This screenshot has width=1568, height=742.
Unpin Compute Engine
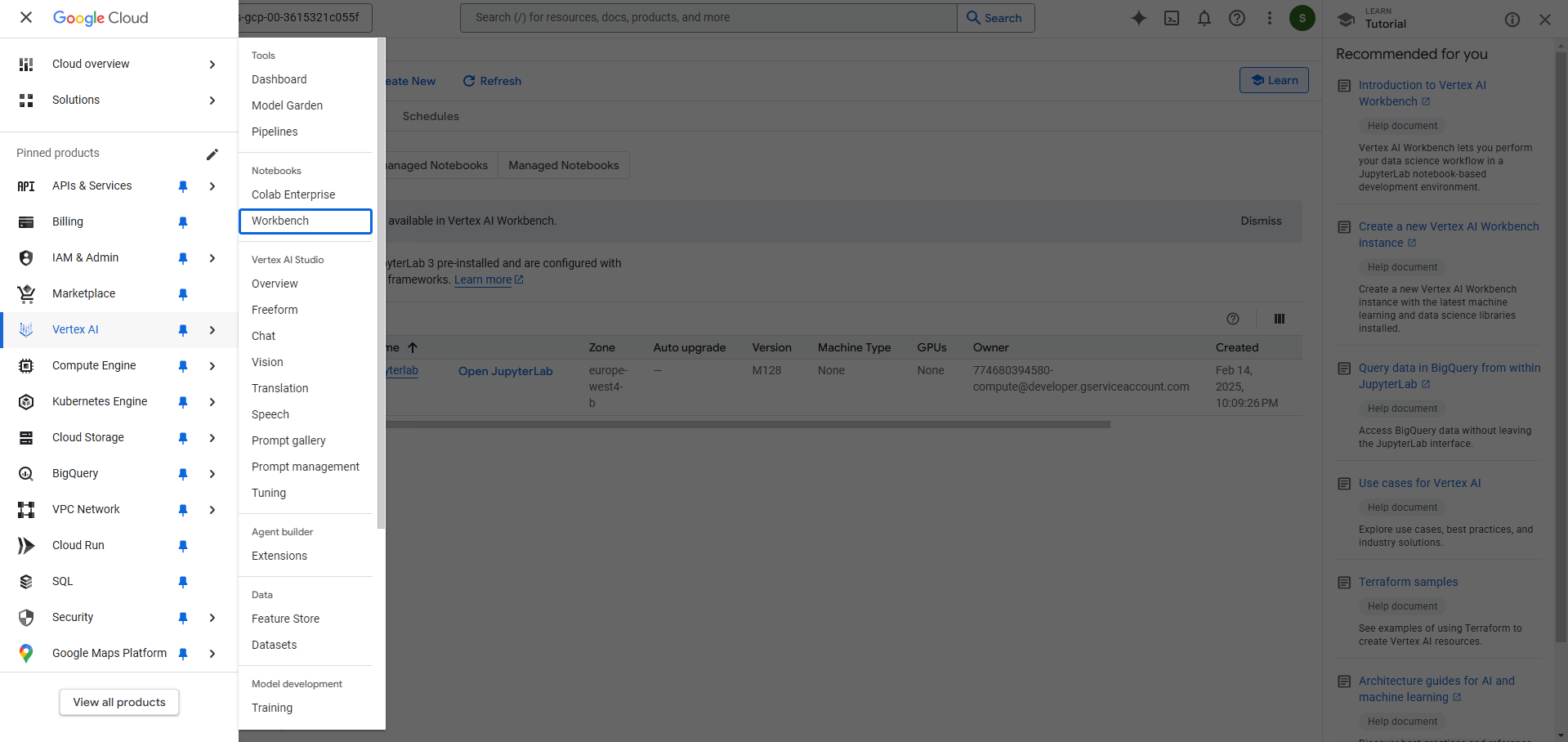pyautogui.click(x=183, y=366)
